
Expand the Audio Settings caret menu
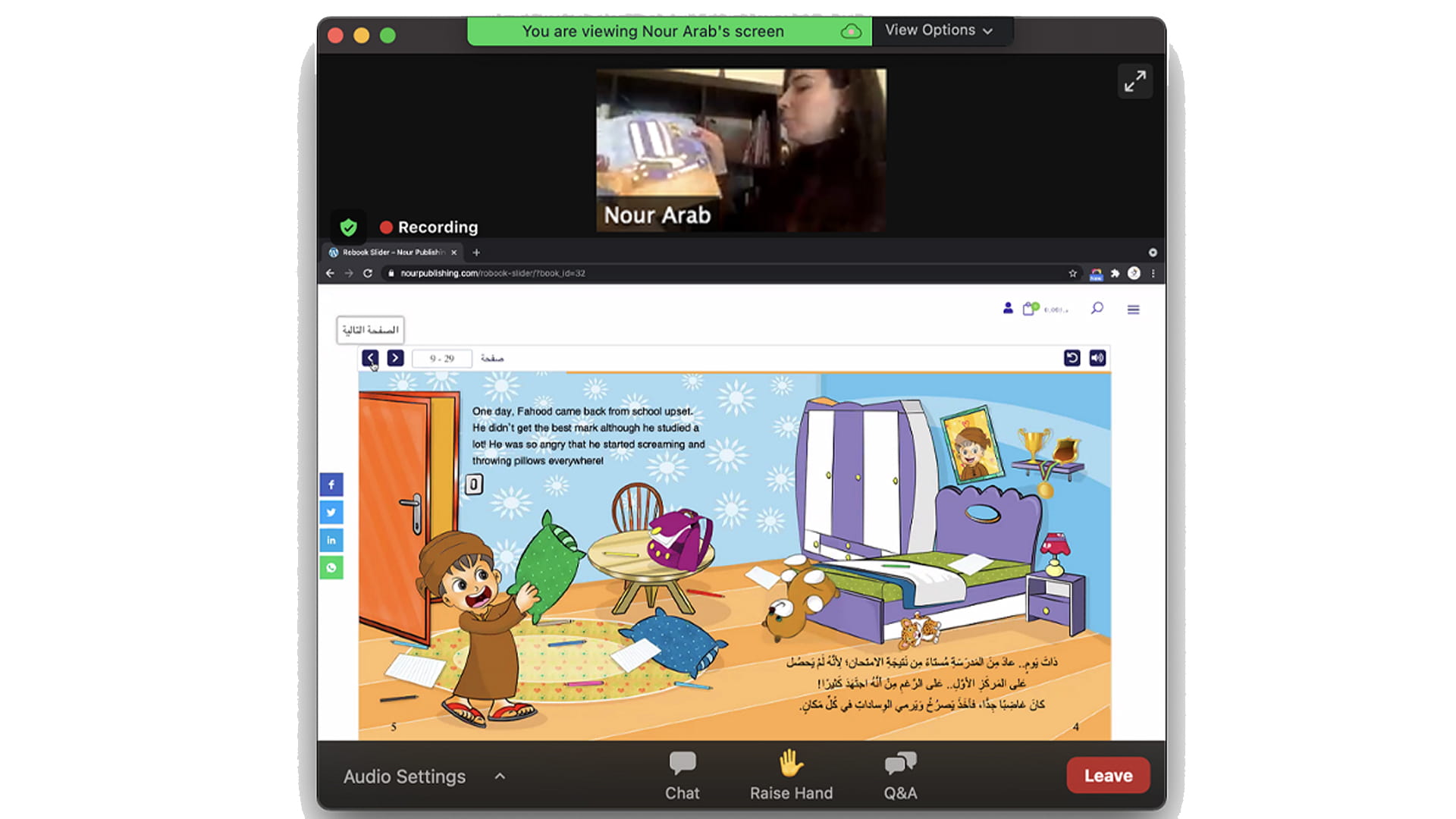pos(500,776)
